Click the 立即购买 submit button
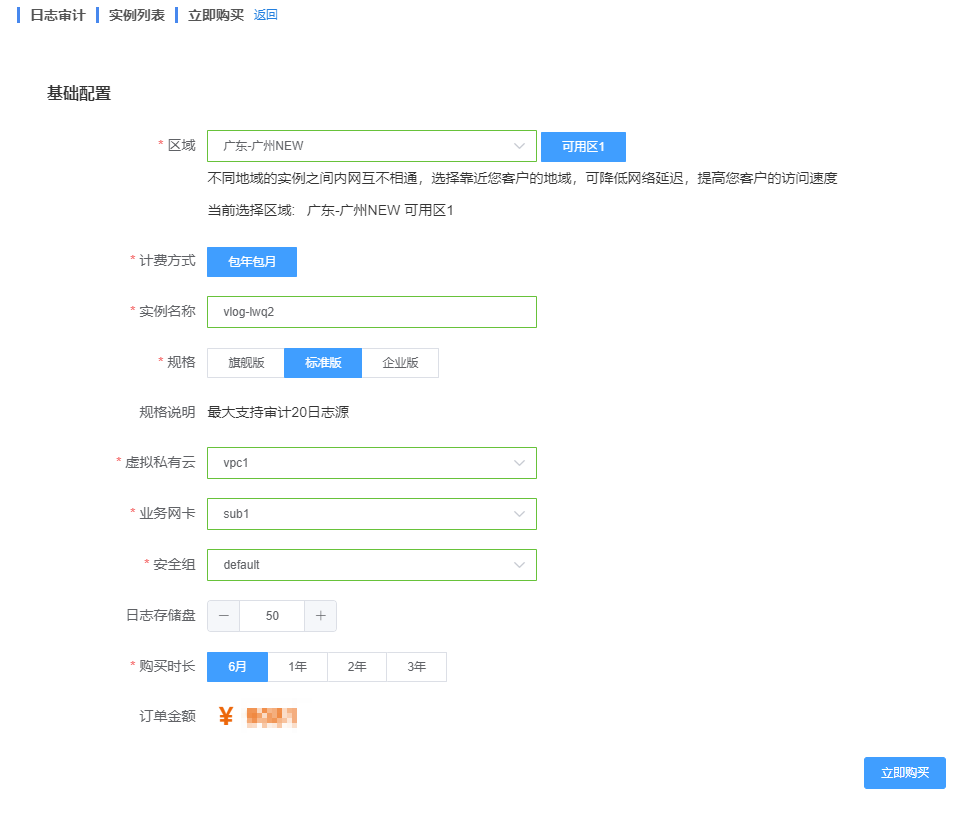The image size is (974, 830). 904,773
